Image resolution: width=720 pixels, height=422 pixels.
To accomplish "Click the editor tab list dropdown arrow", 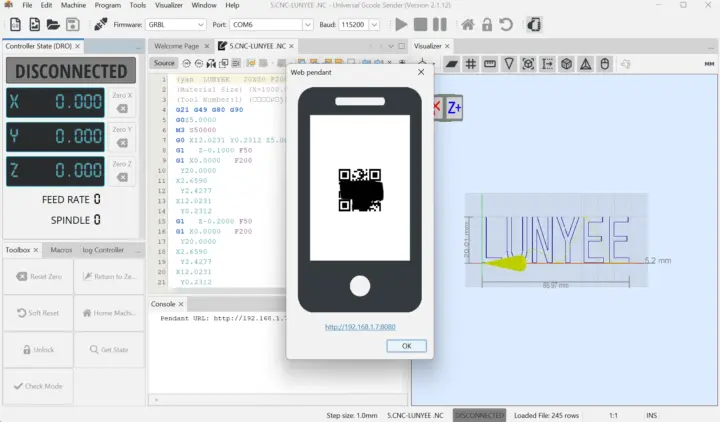I will [391, 46].
